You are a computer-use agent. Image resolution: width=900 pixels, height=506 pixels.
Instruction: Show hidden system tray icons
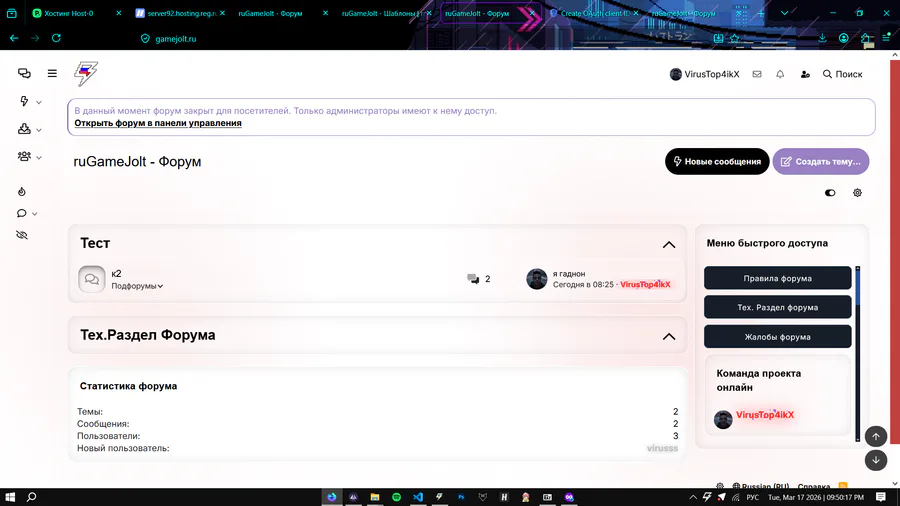point(693,497)
